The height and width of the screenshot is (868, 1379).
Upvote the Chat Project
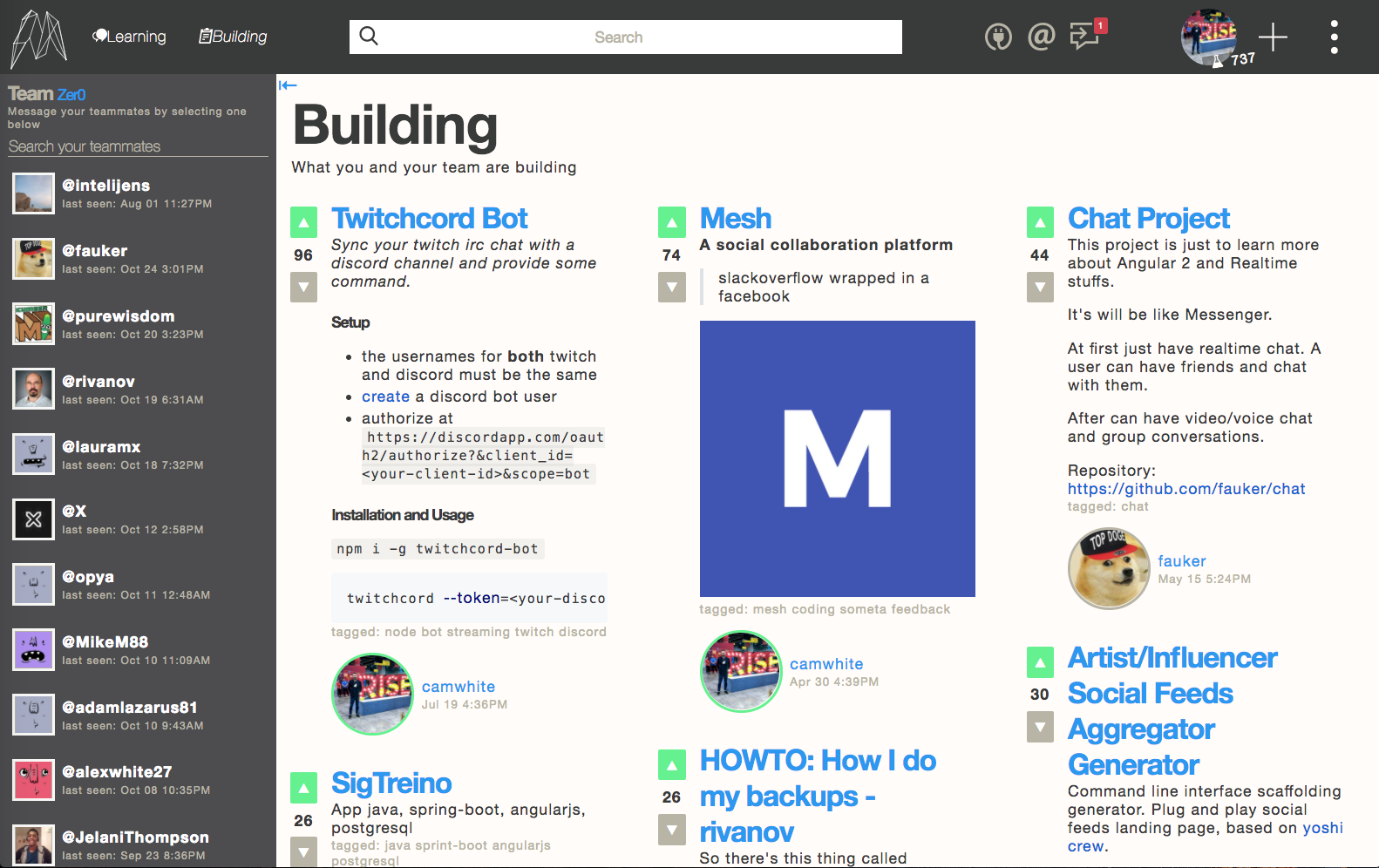tap(1040, 222)
